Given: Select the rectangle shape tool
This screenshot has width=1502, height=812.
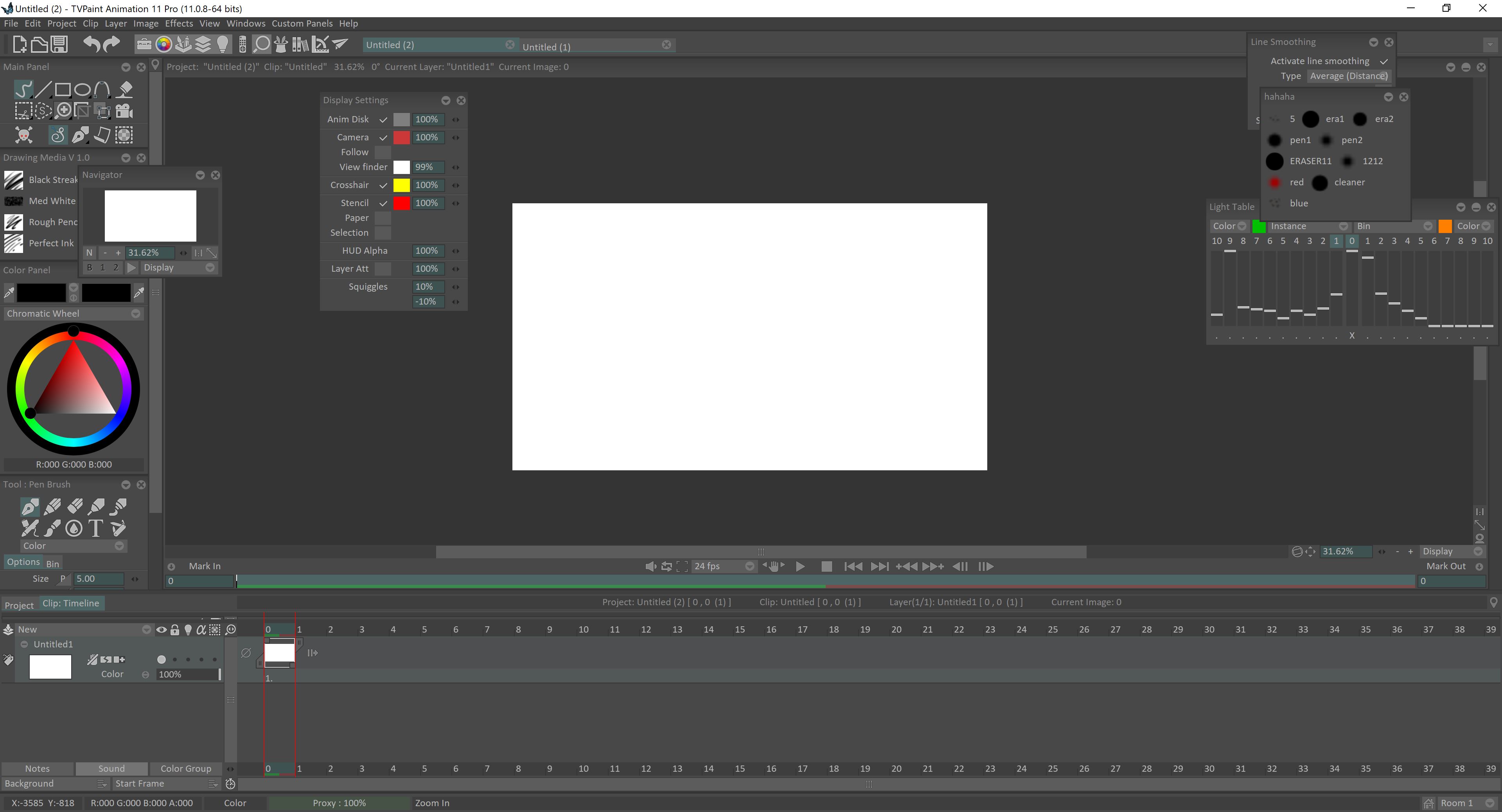Looking at the screenshot, I should (63, 90).
